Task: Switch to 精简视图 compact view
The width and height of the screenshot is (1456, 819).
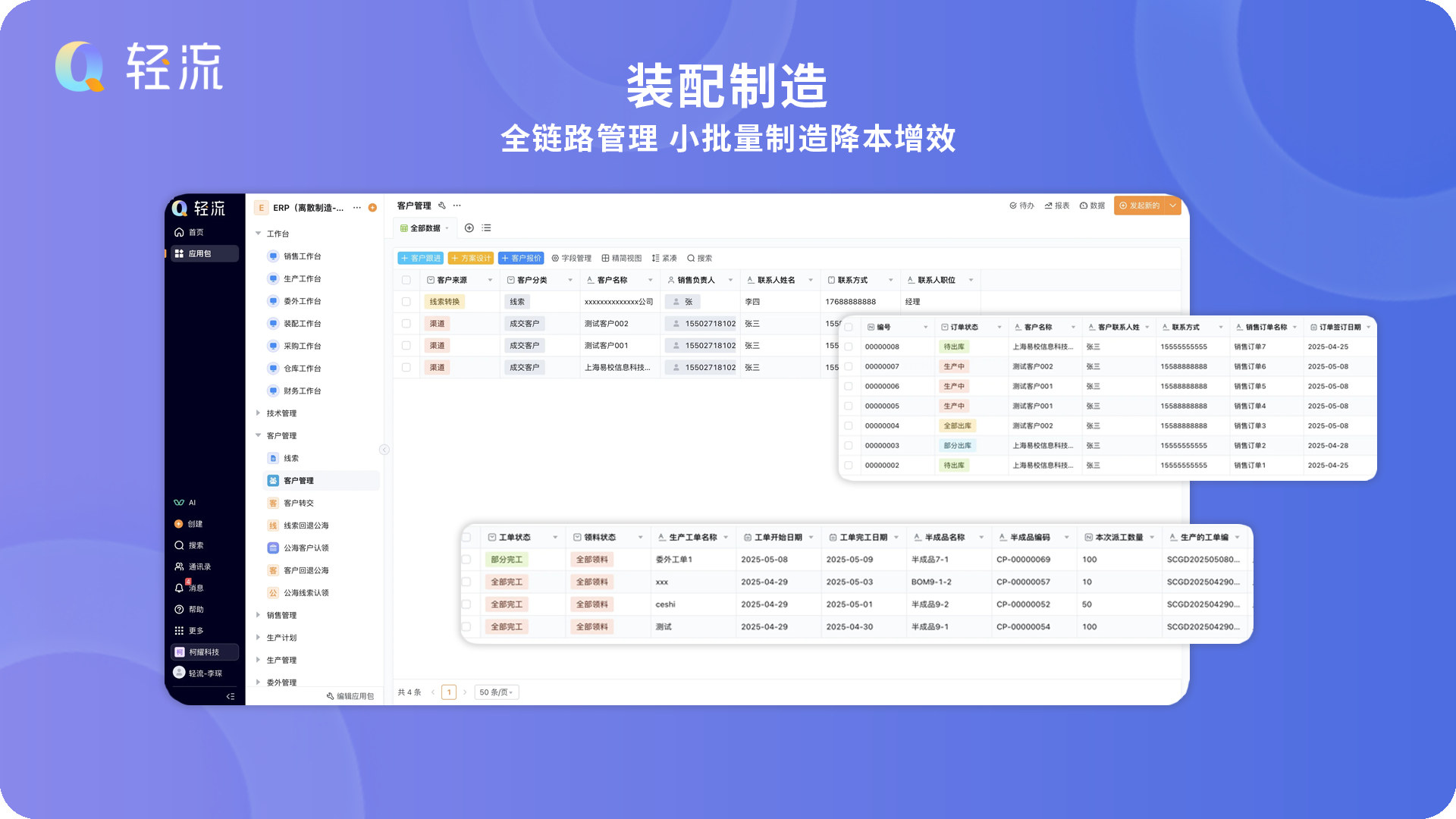Action: point(622,258)
